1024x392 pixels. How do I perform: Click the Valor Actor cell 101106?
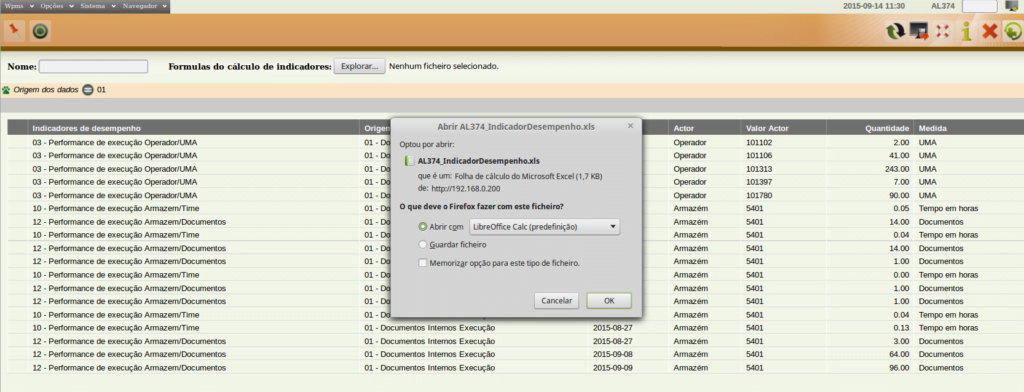(x=759, y=155)
